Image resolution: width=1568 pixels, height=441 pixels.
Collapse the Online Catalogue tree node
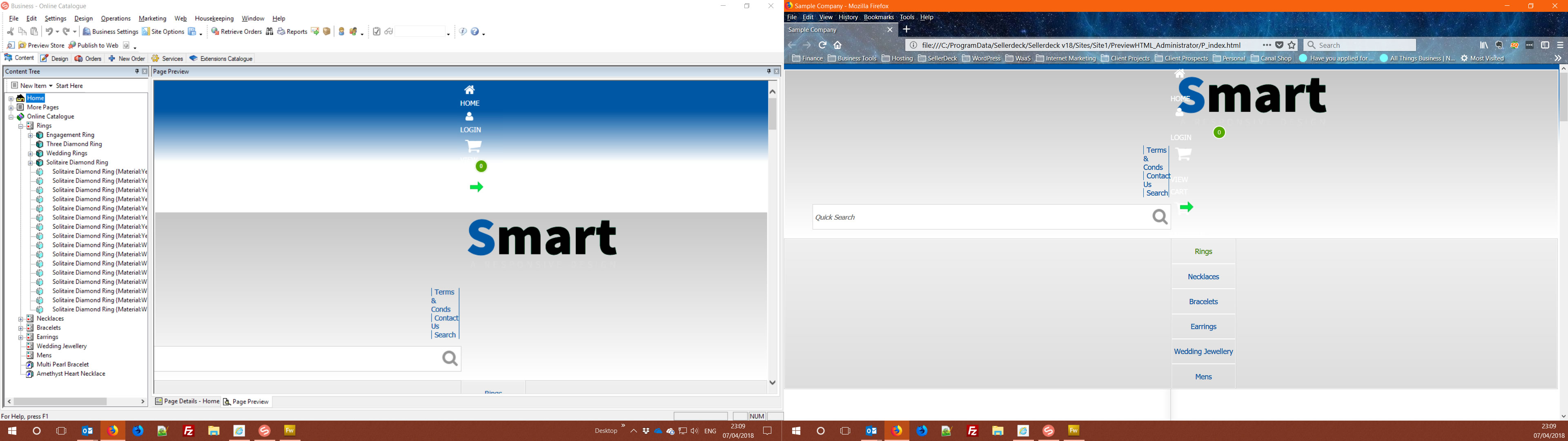click(11, 117)
